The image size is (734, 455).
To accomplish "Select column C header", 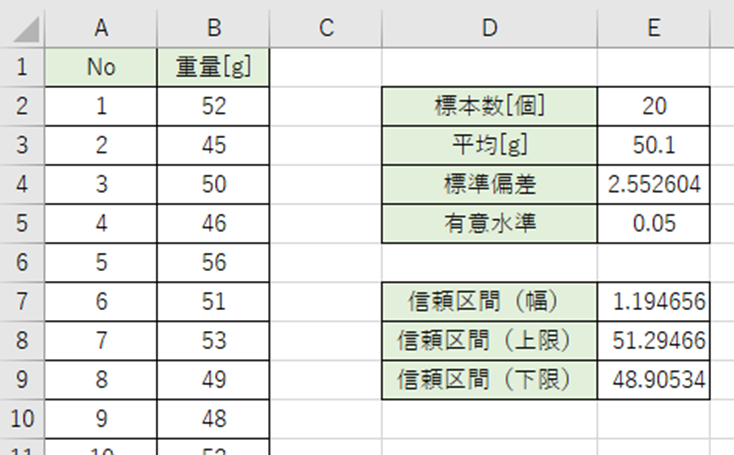I will coord(325,28).
